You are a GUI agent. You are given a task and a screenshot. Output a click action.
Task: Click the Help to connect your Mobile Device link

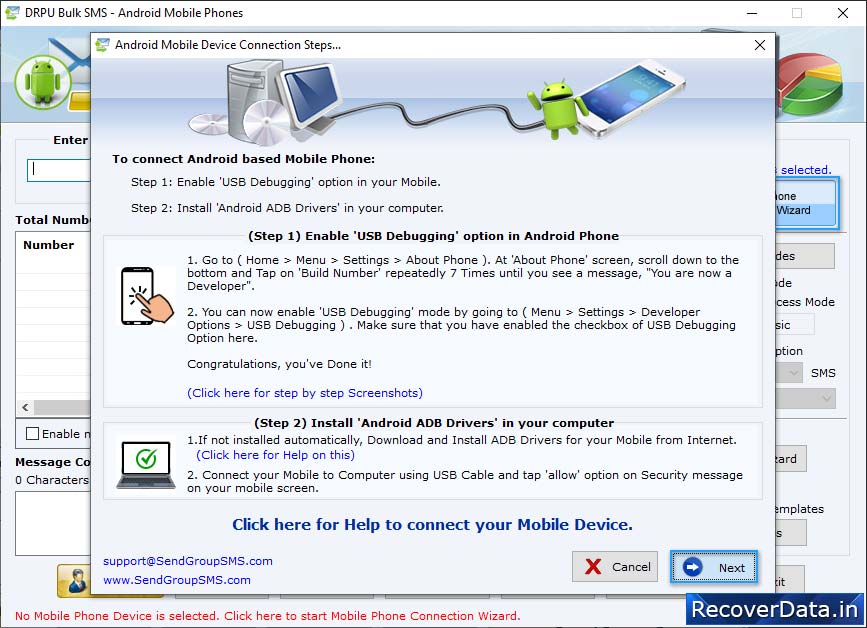coord(432,525)
